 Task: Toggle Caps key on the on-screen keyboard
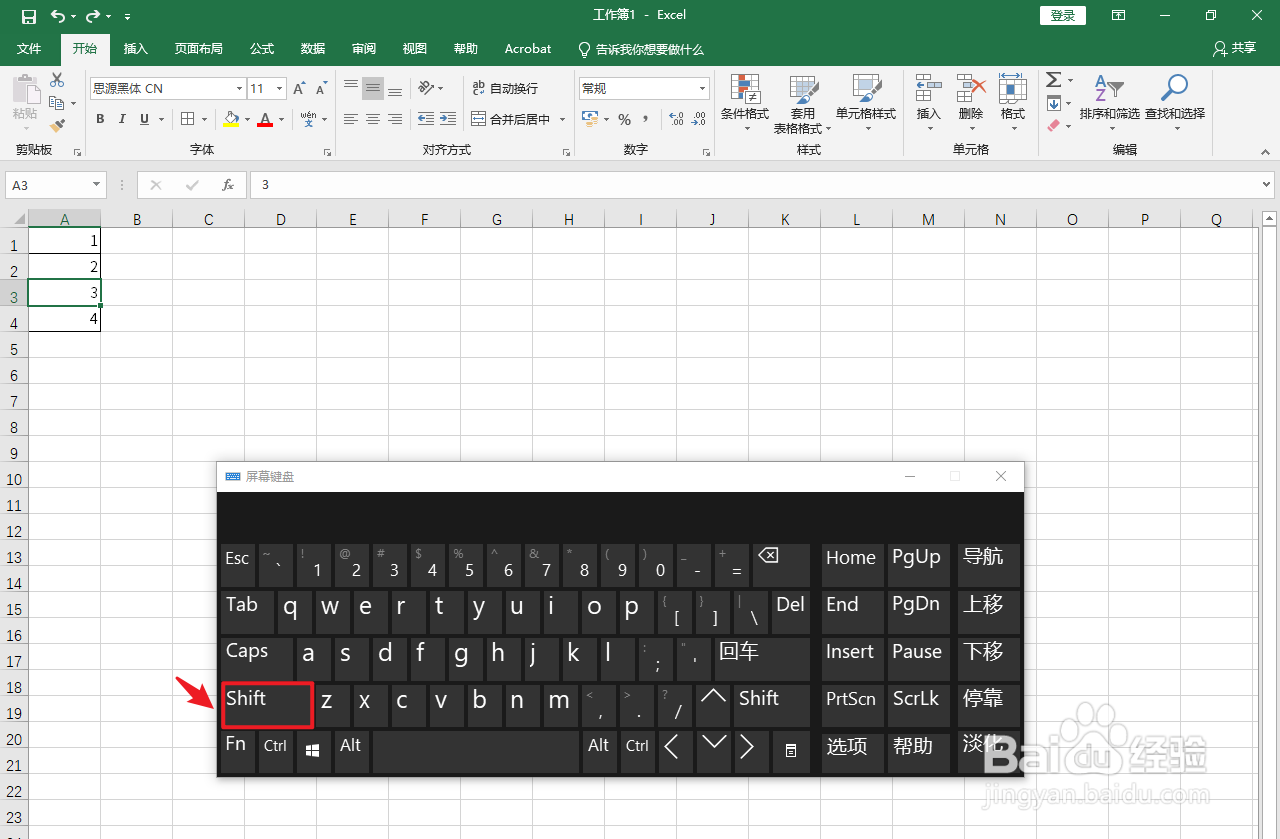(x=257, y=659)
